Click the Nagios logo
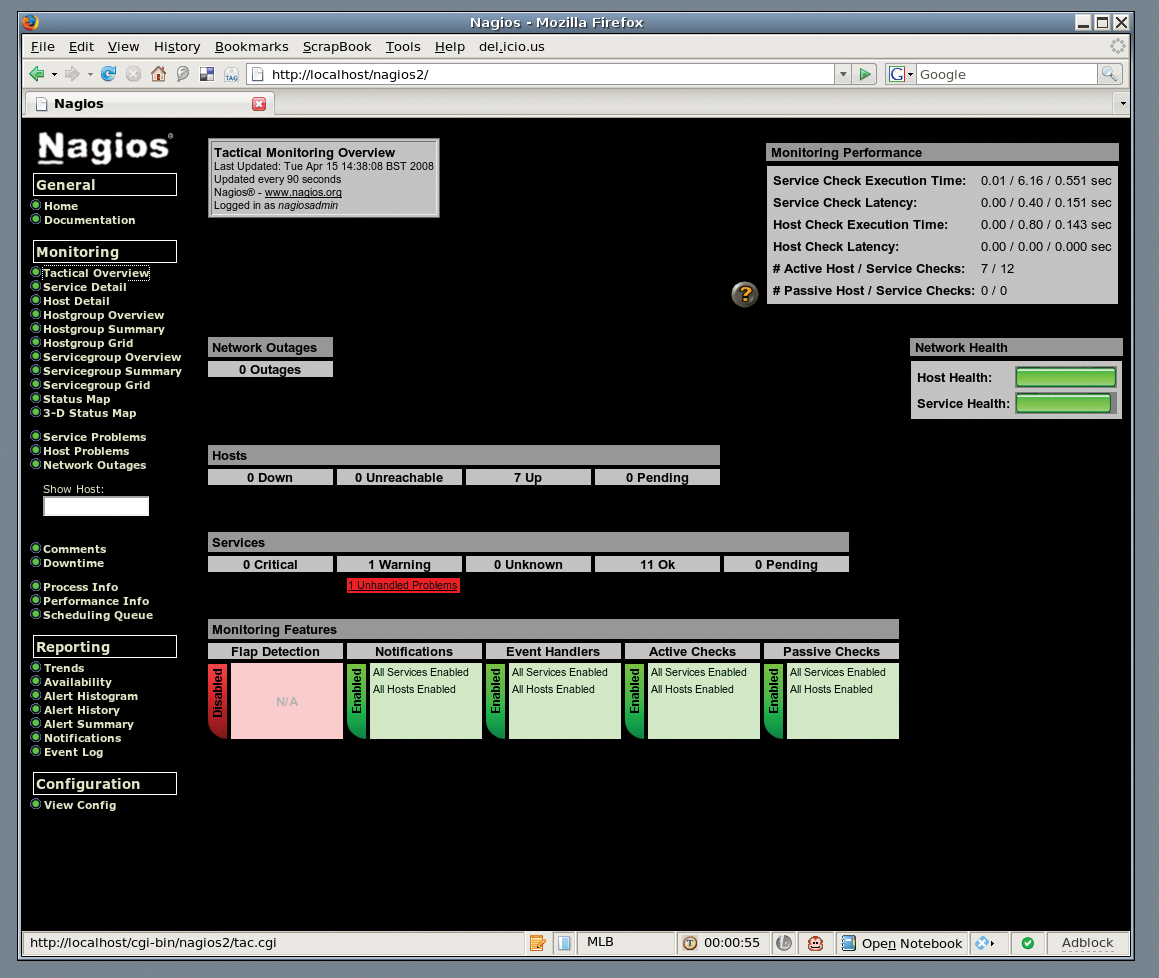The width and height of the screenshot is (1159, 978). (105, 147)
